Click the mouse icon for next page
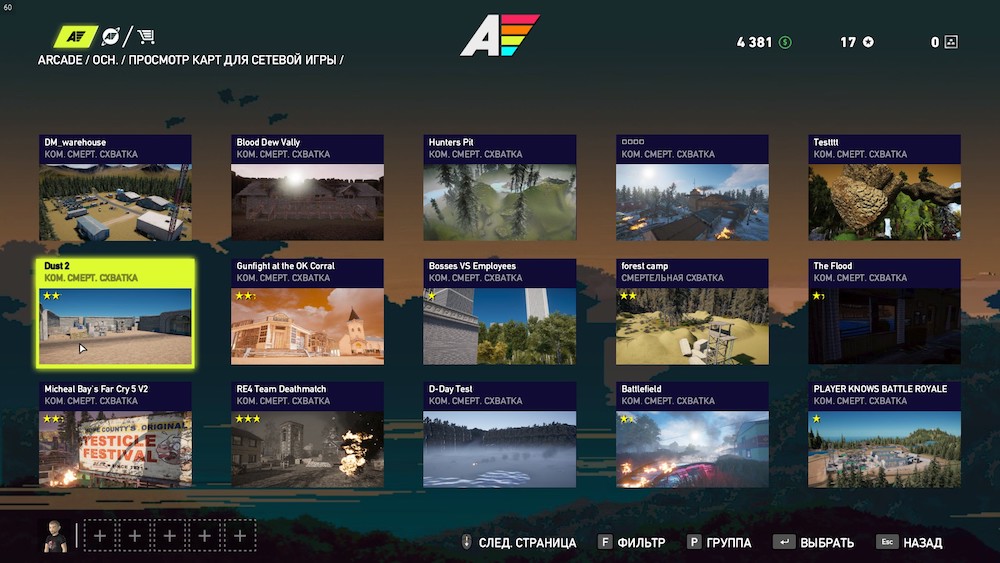 pyautogui.click(x=466, y=542)
